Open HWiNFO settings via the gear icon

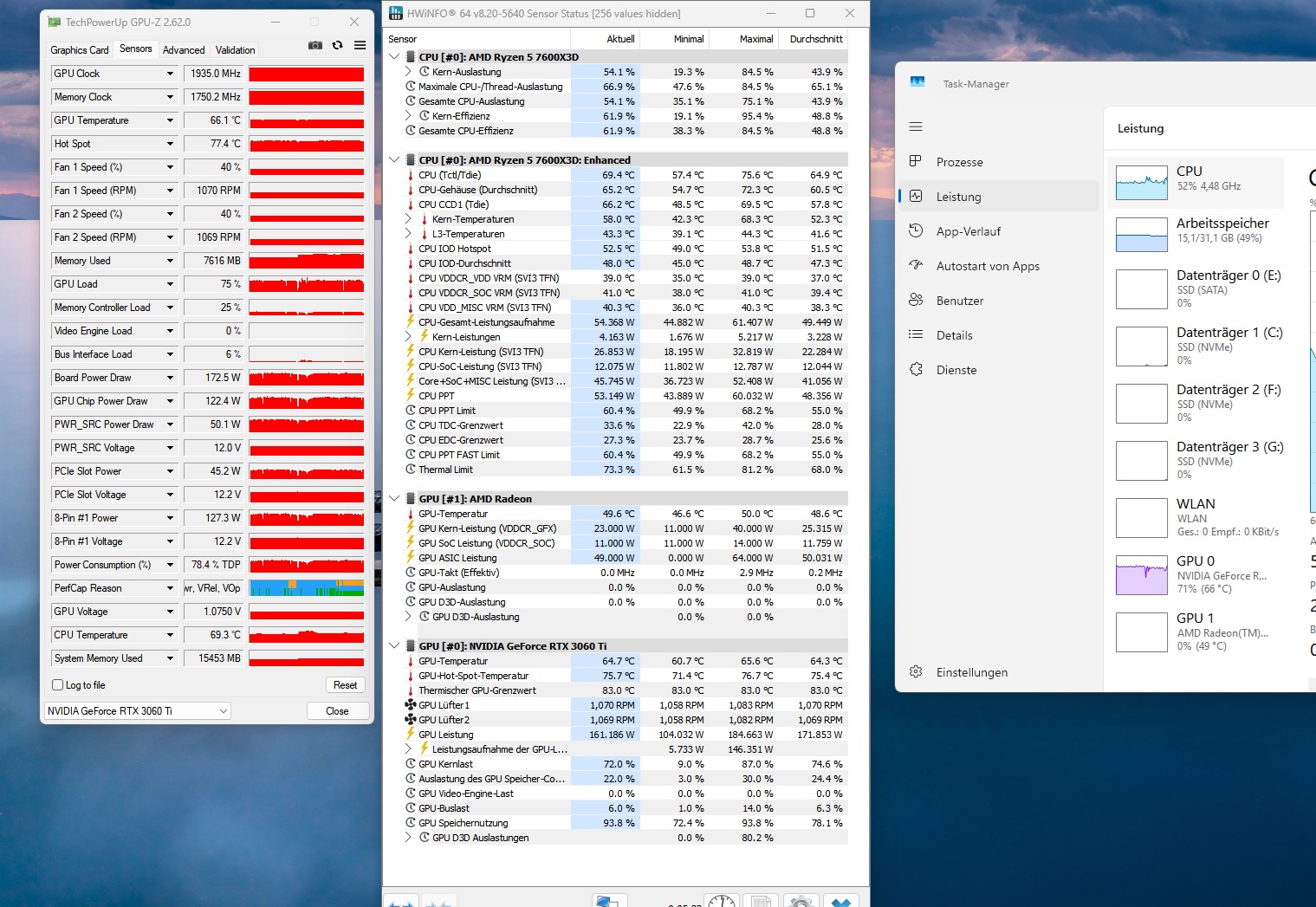click(x=801, y=901)
